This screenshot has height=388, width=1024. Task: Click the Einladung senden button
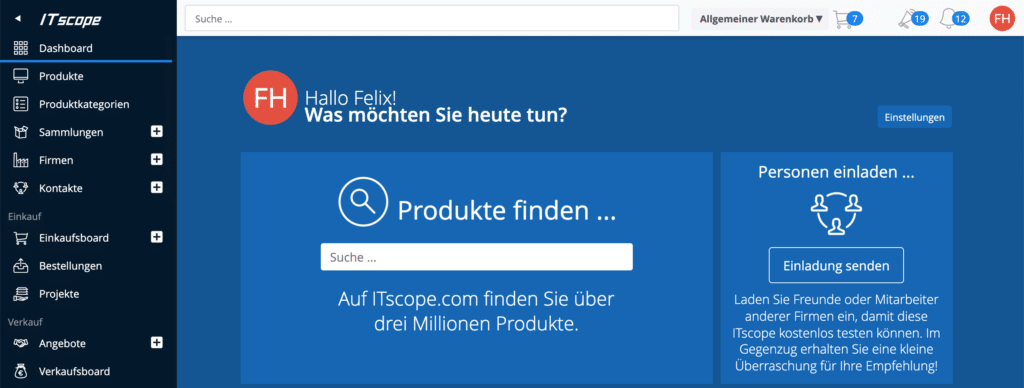coord(836,265)
